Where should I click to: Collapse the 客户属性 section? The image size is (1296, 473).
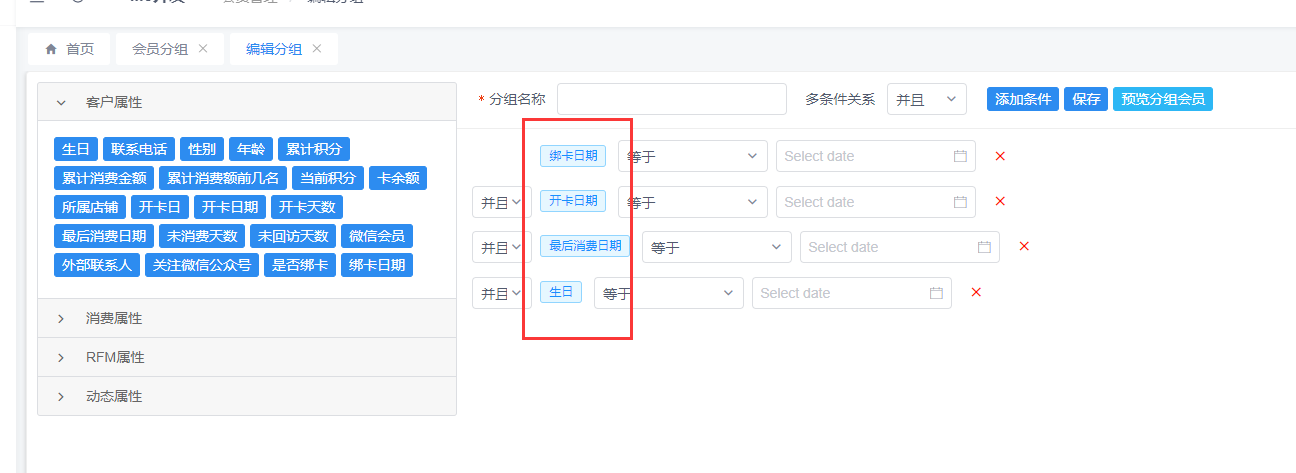[61, 102]
